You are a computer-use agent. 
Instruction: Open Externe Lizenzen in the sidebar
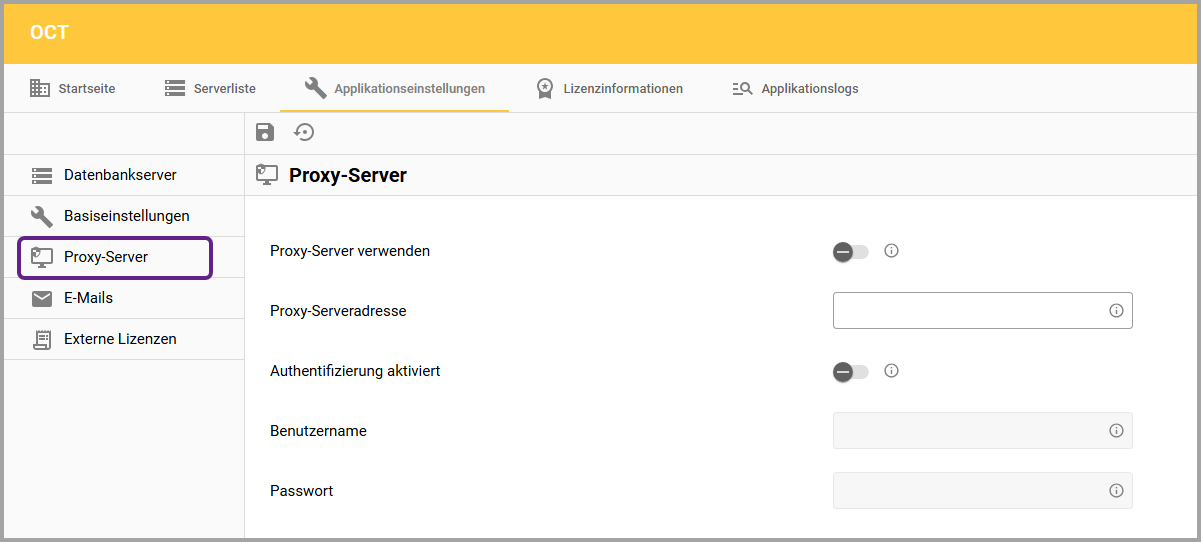[120, 339]
